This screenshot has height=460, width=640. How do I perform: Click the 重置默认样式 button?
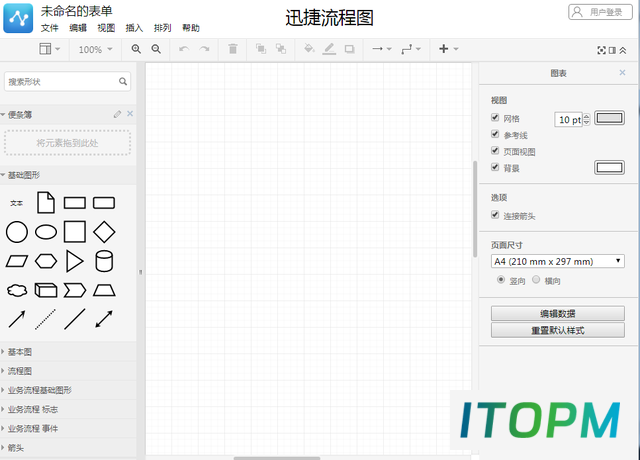click(558, 330)
